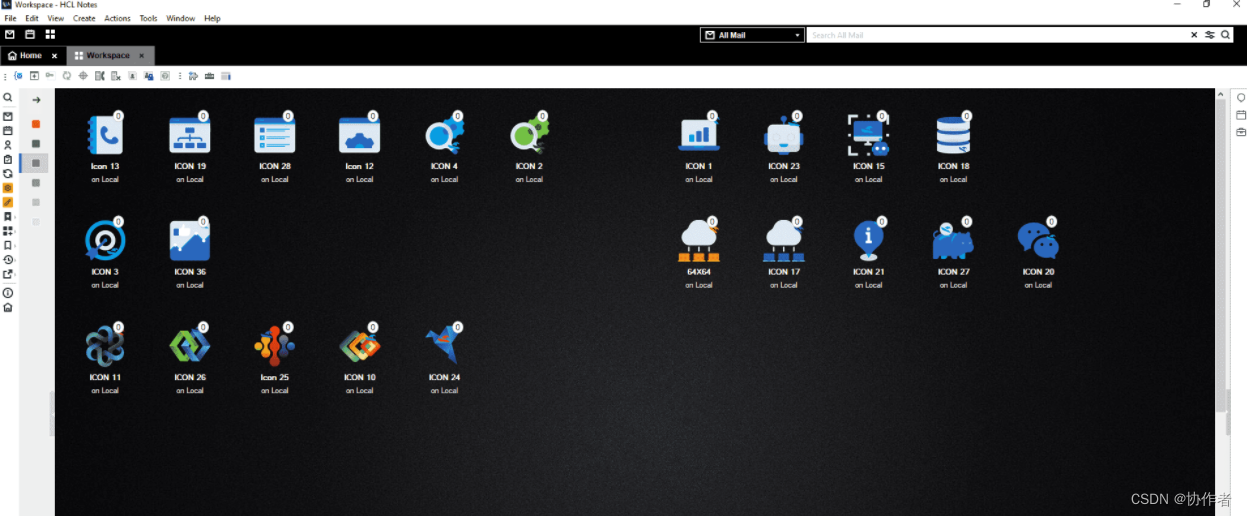Open to-do clipboard icon in left sidebar

pos(8,159)
